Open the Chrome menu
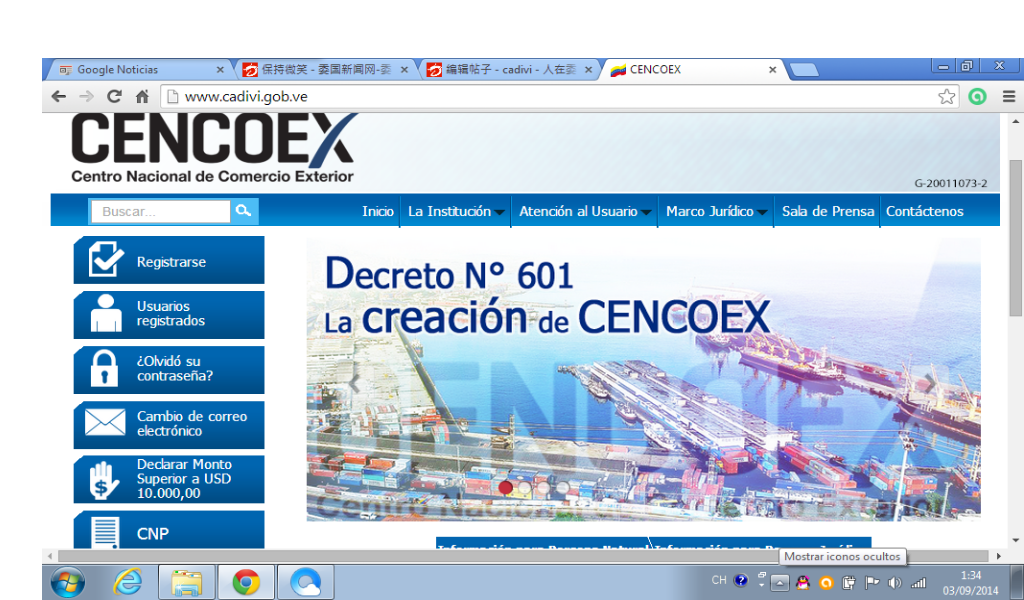Screen dimensions: 1024x600 tap(1008, 97)
